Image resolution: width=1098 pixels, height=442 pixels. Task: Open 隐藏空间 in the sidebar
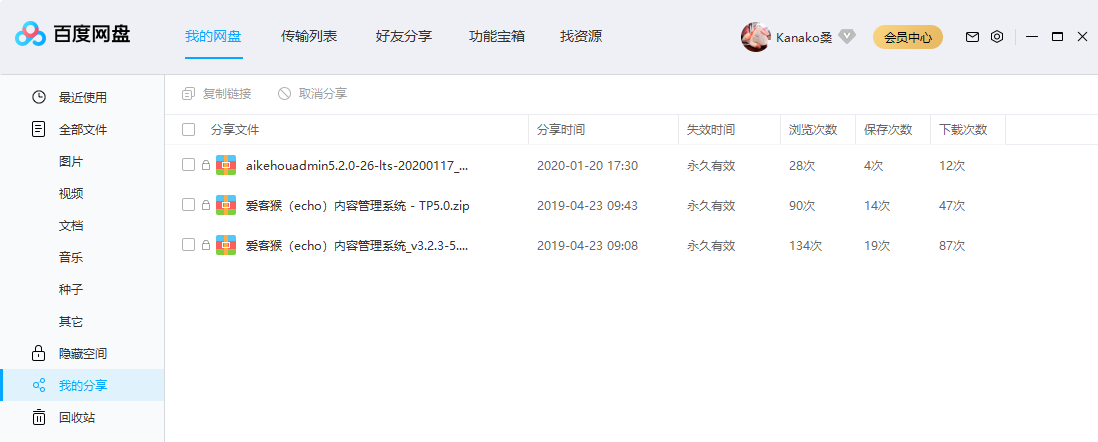[x=83, y=354]
